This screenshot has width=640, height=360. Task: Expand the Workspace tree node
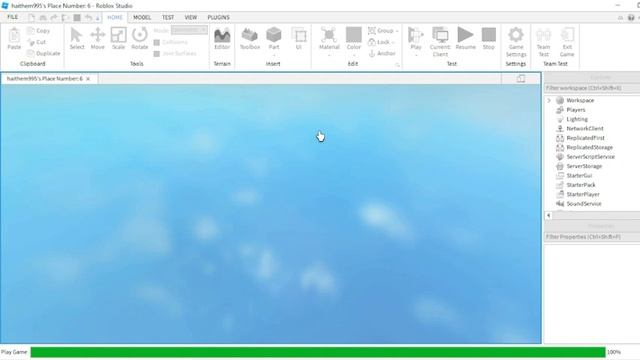(x=549, y=100)
